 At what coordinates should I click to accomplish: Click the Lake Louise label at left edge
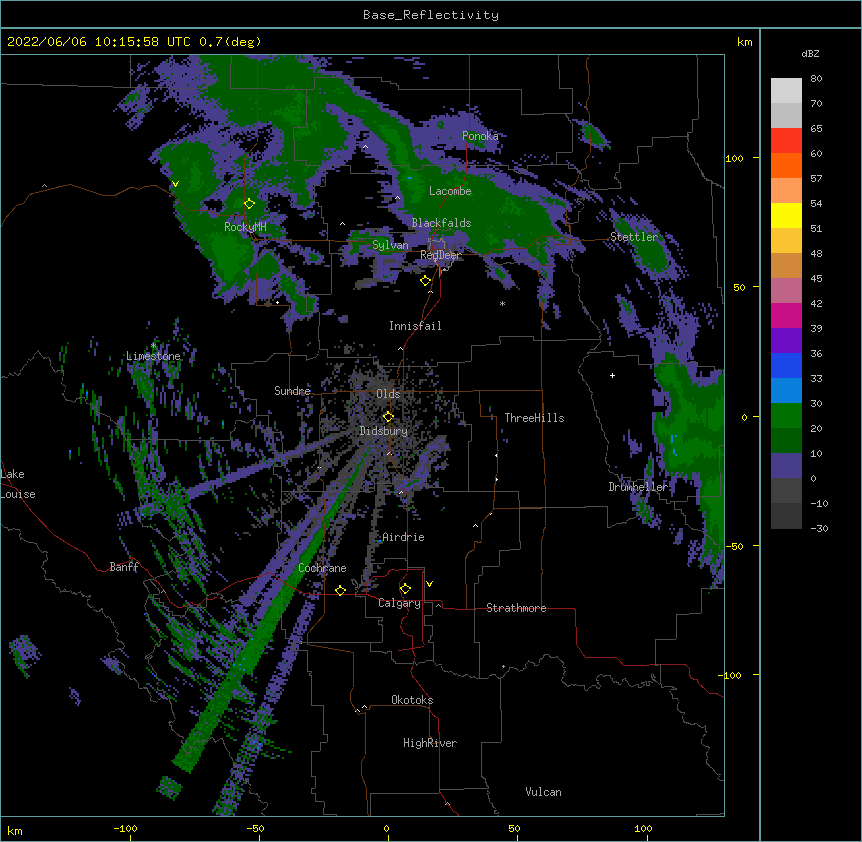tap(17, 484)
